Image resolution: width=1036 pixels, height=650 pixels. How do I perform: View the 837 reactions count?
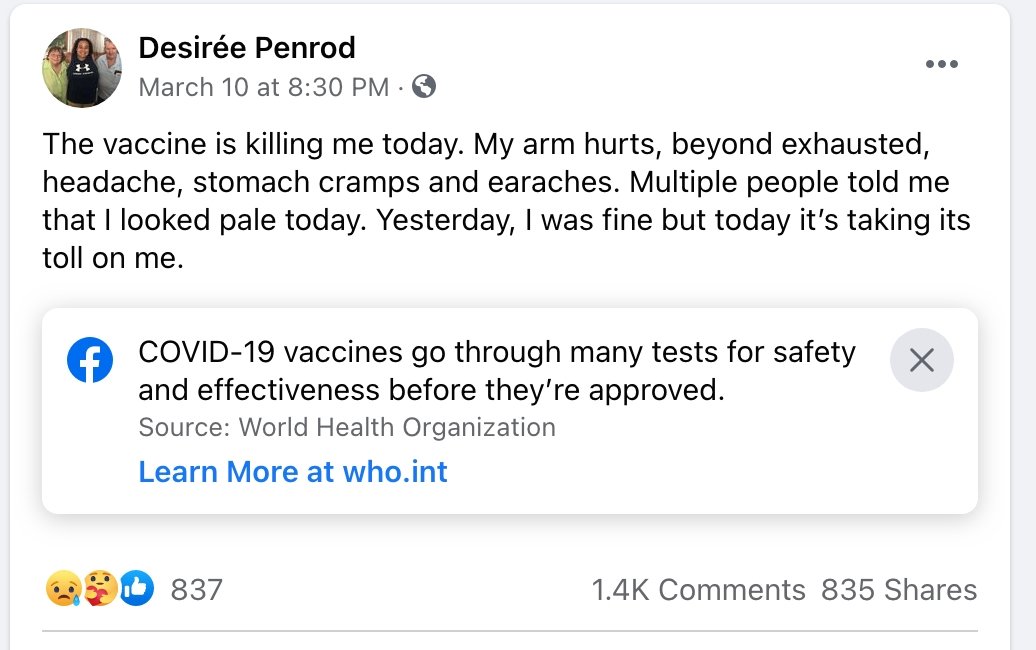pyautogui.click(x=197, y=590)
